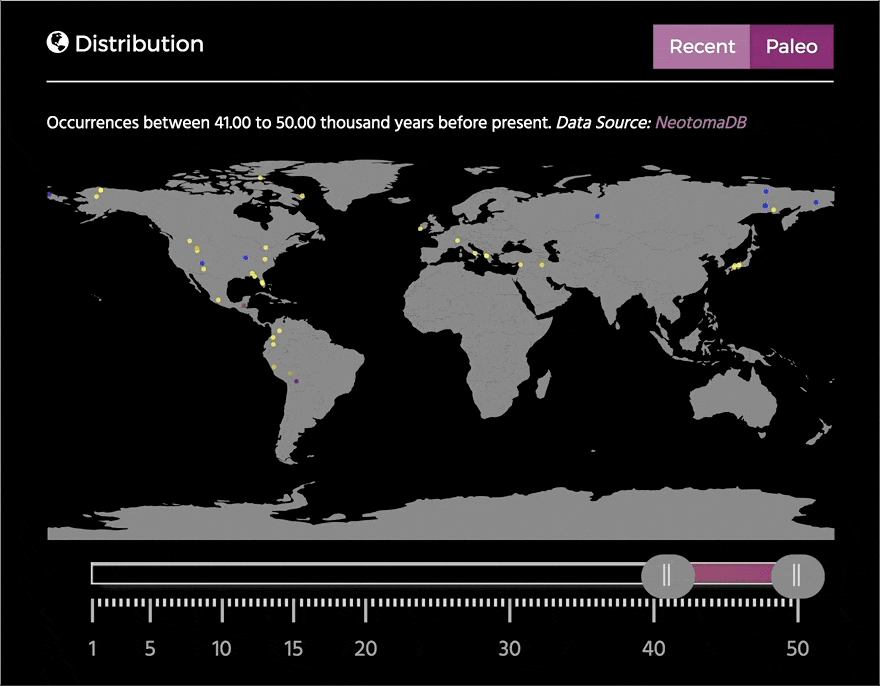Switch to the Recent tab
The image size is (880, 686).
click(702, 47)
